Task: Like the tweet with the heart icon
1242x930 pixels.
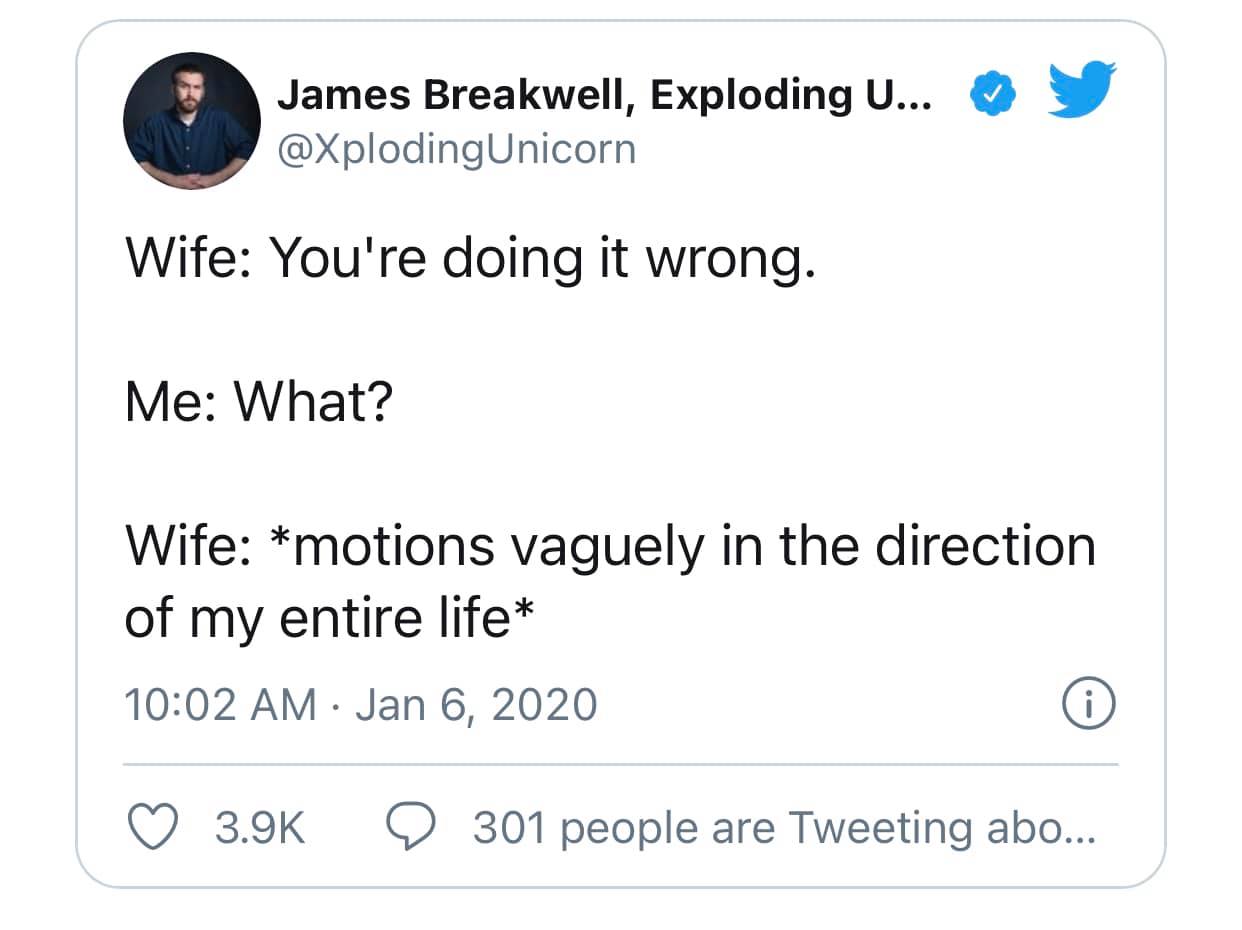Action: 152,827
